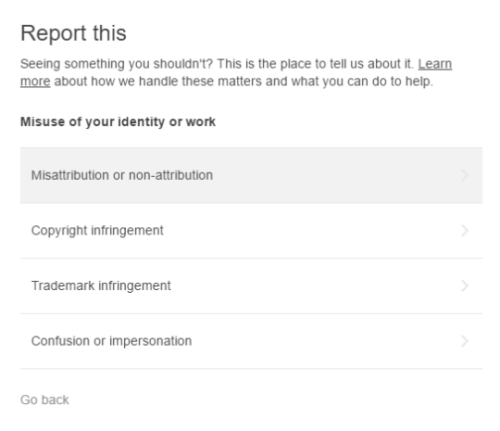500x431 pixels.
Task: Open the Learn more link
Action: pyautogui.click(x=435, y=64)
